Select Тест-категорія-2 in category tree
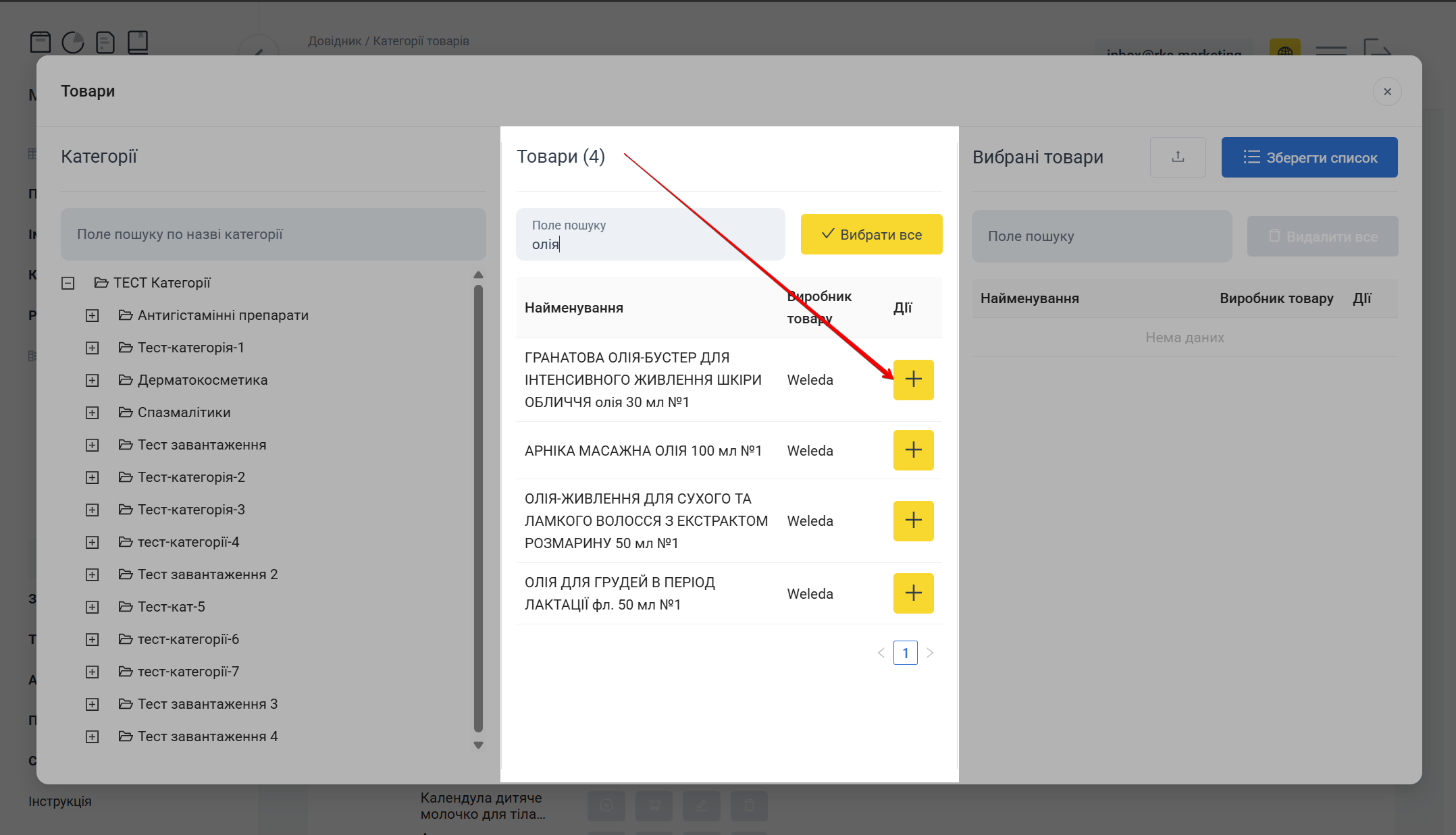Screen dimensions: 1456x835 (191, 477)
